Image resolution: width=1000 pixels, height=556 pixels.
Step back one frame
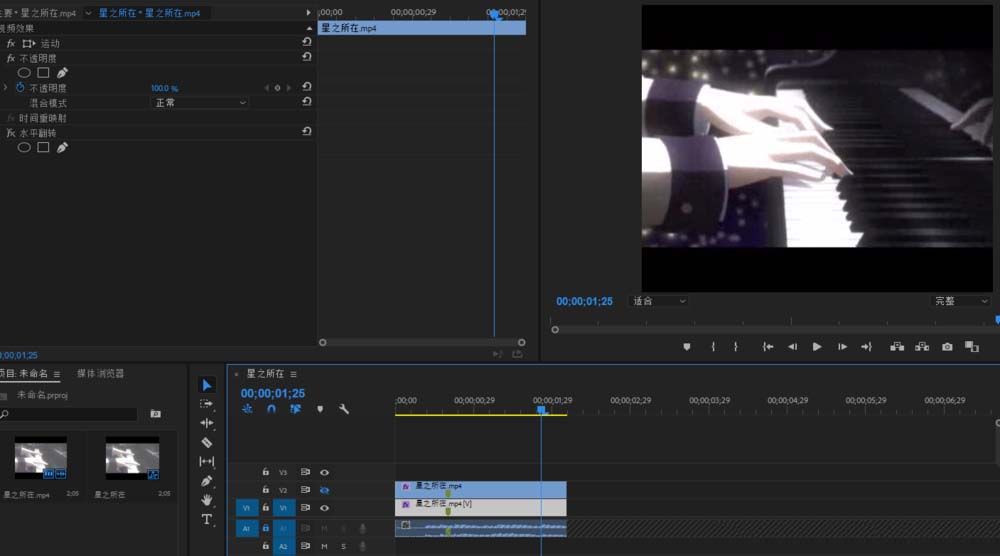[792, 347]
